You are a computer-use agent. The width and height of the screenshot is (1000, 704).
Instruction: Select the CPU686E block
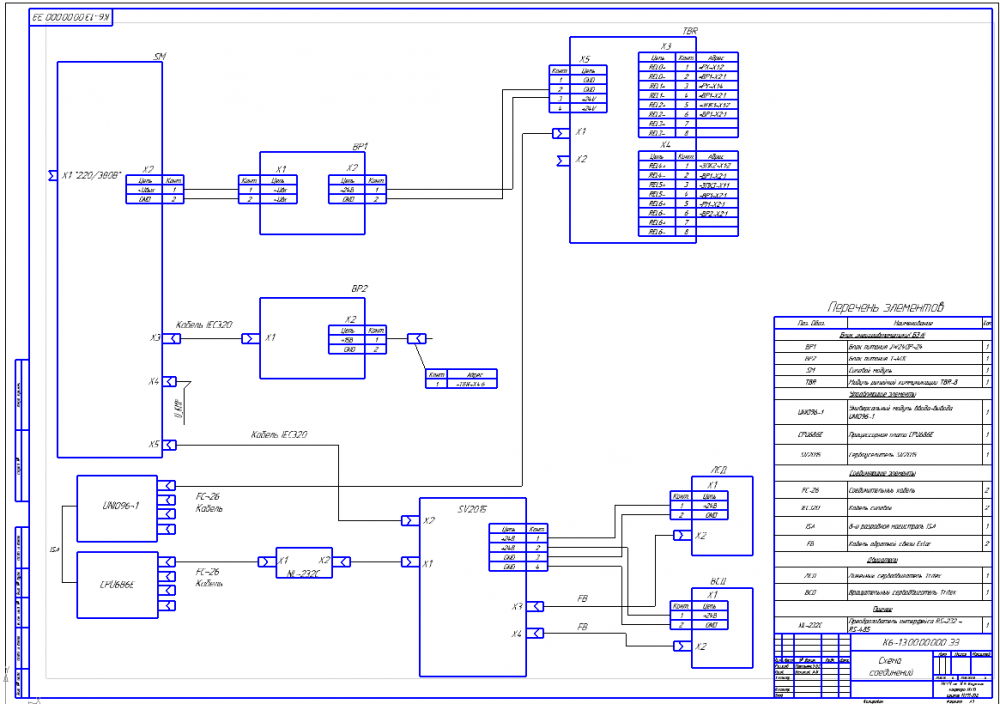117,585
